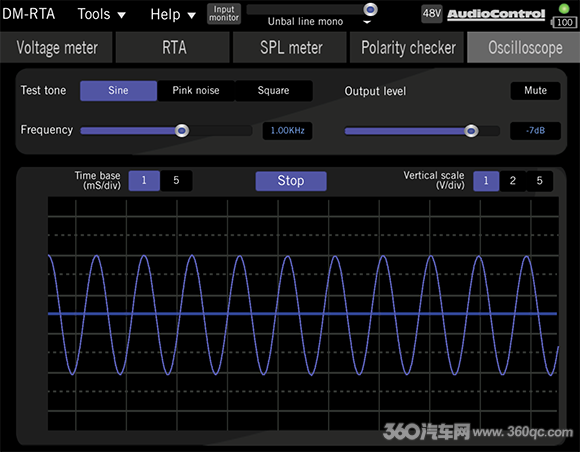Screen dimensions: 580x452
Task: Click the Frequency slider handle
Action: click(182, 131)
